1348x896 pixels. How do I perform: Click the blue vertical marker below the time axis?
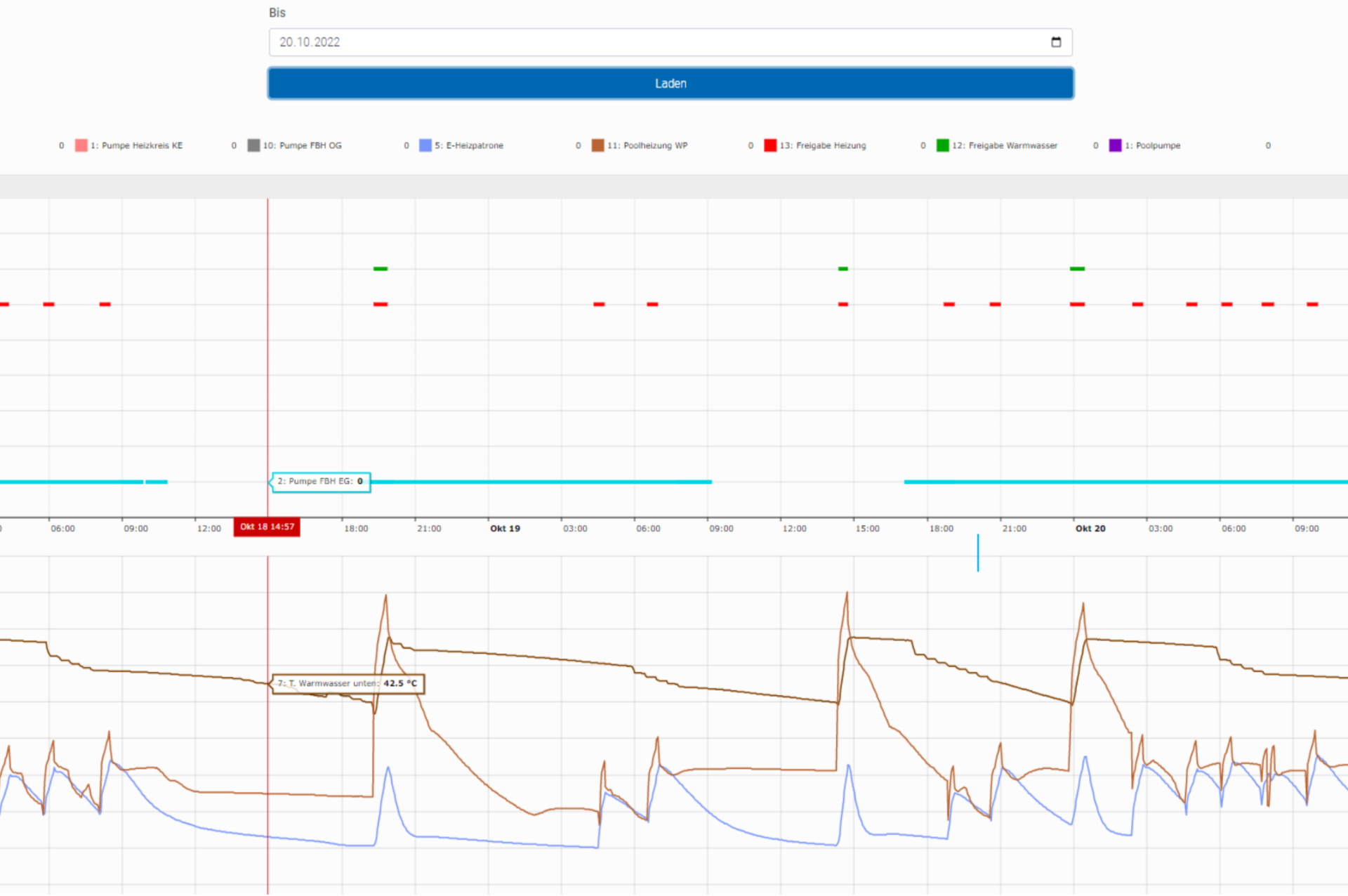[x=978, y=553]
